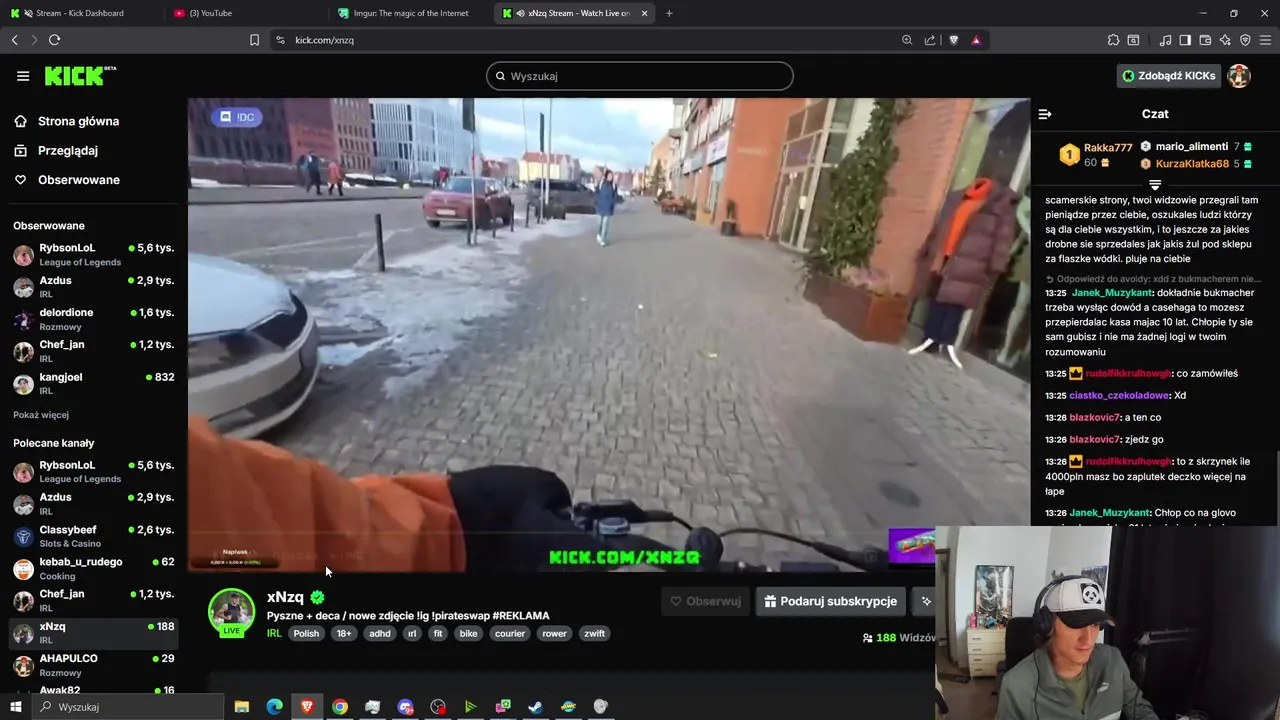Click Rakka777 top gifter in chat
The width and height of the screenshot is (1280, 720).
click(1108, 148)
